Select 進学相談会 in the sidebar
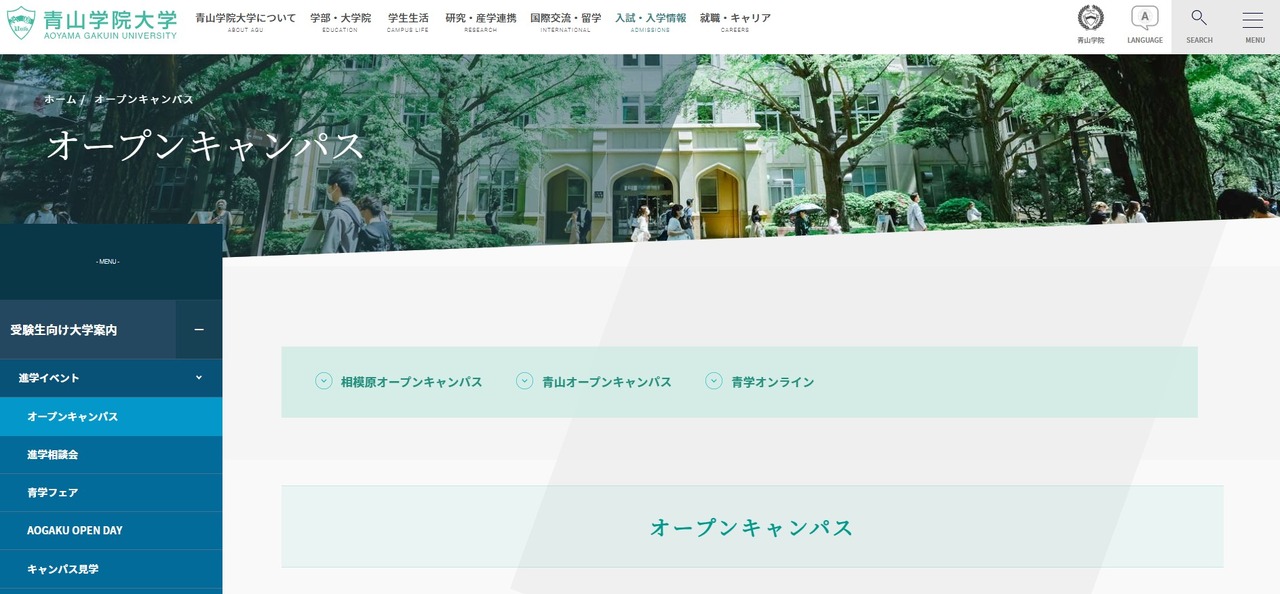This screenshot has width=1280, height=594. click(111, 454)
